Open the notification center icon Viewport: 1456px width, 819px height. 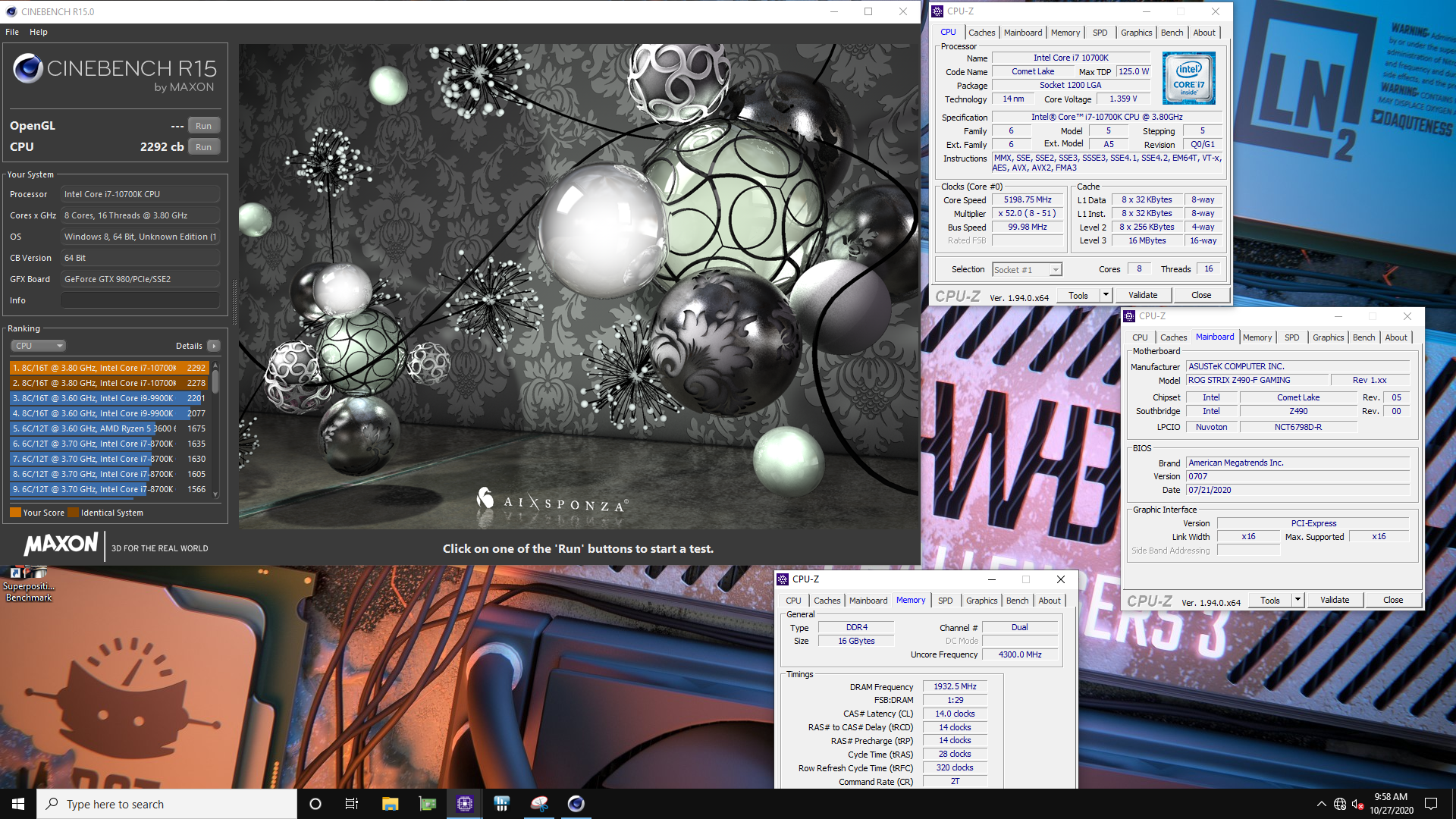[1431, 804]
